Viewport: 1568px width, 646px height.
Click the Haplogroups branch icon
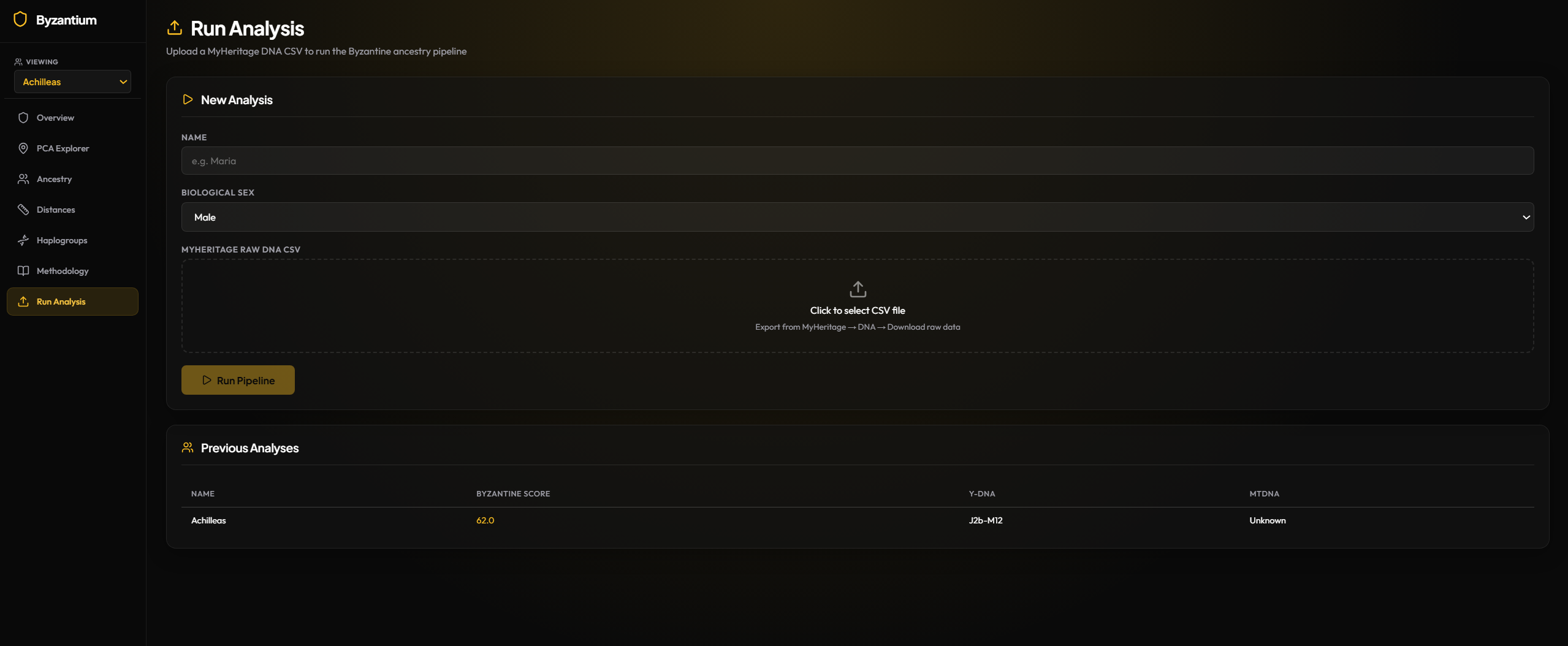23,240
